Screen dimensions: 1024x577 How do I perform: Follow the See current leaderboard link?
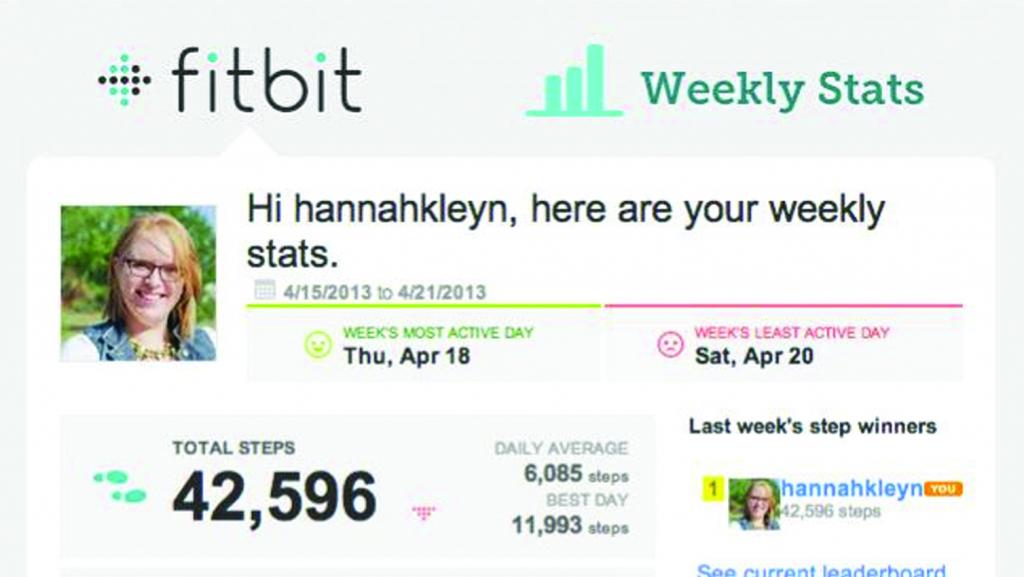[x=821, y=570]
